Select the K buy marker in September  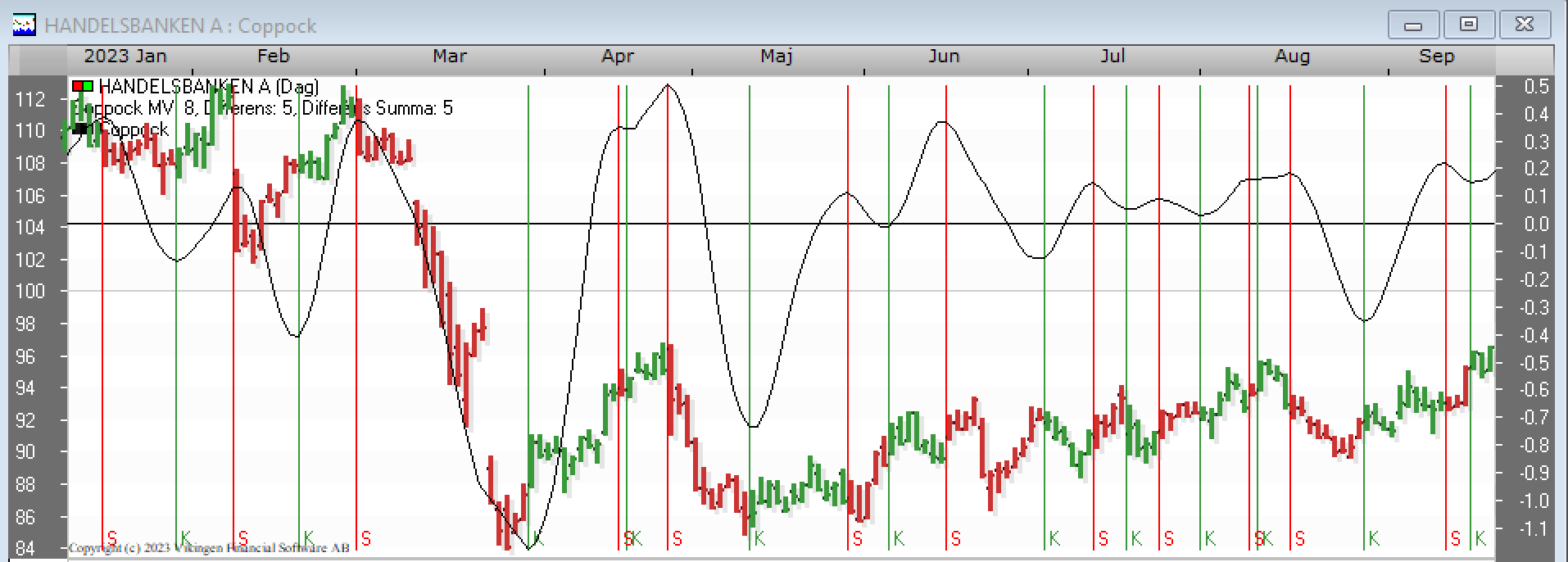click(1480, 538)
